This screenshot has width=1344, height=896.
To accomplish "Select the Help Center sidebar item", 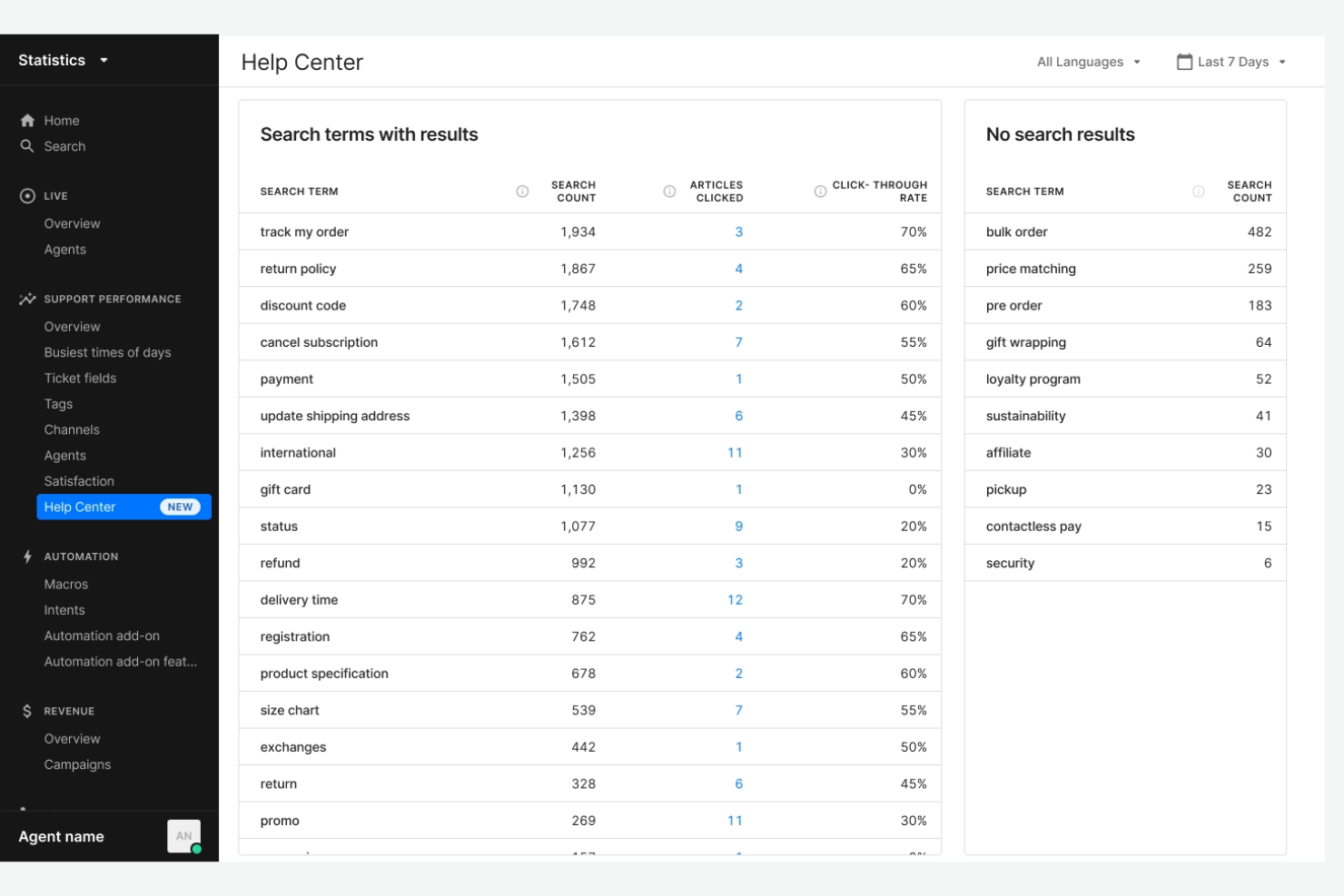I will (124, 507).
